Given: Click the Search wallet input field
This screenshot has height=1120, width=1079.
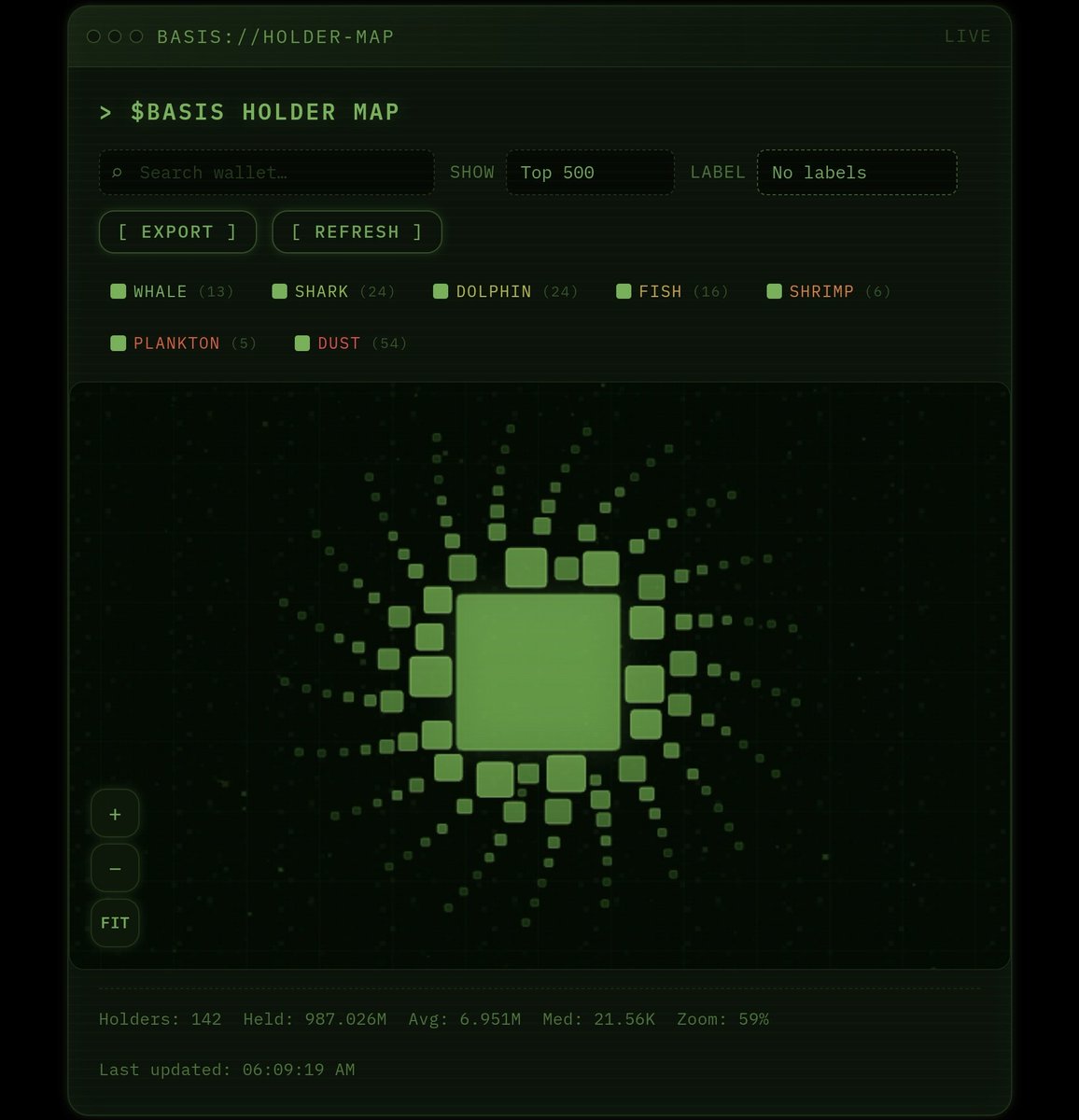Looking at the screenshot, I should pyautogui.click(x=267, y=173).
